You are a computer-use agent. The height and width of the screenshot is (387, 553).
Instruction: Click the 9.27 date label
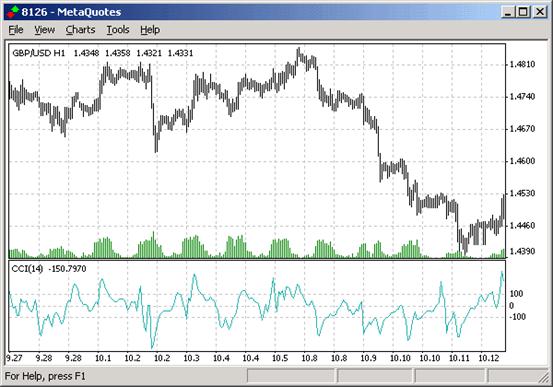14,358
